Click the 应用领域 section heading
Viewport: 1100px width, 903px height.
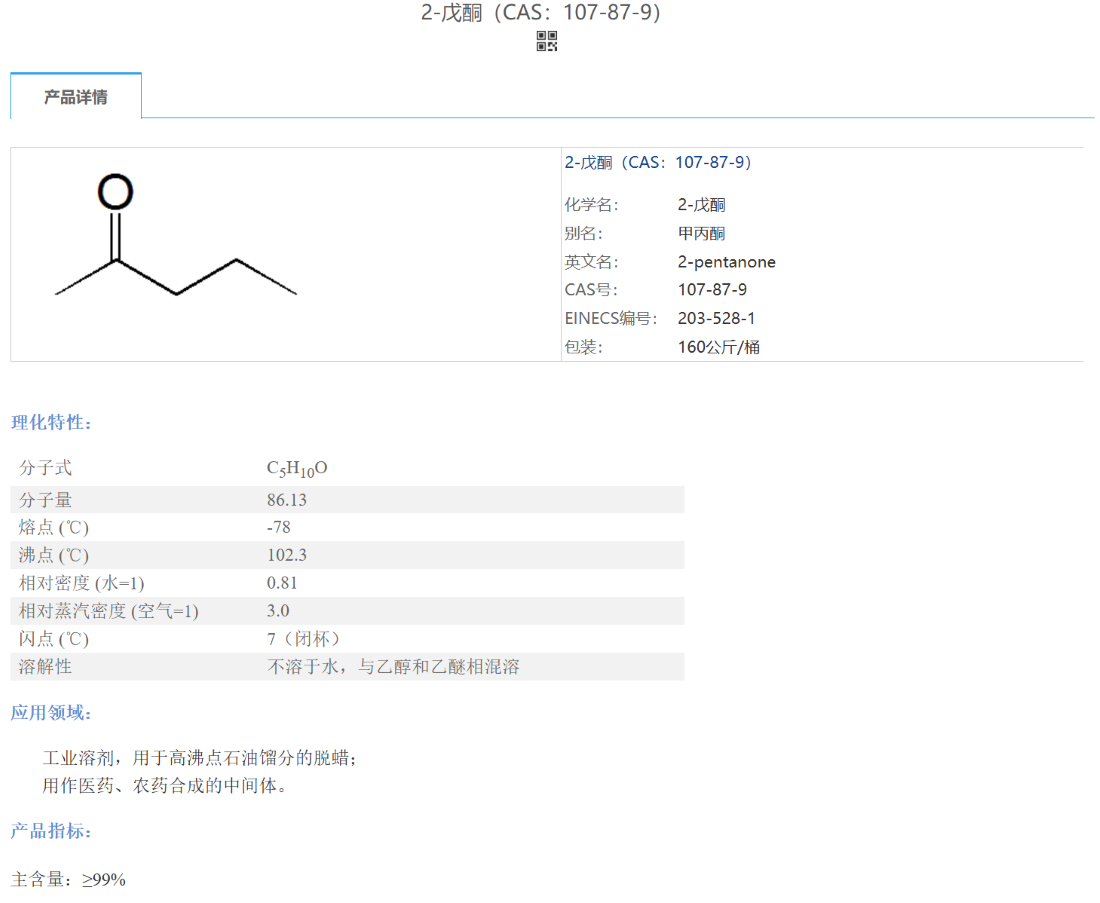click(x=52, y=713)
